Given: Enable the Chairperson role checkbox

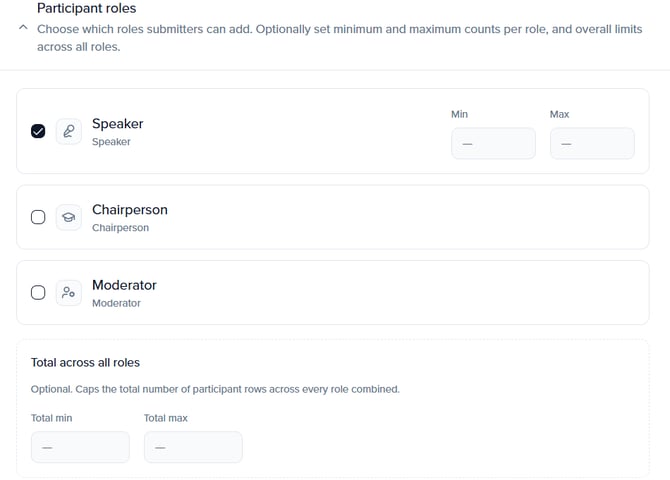Looking at the screenshot, I should click(38, 217).
